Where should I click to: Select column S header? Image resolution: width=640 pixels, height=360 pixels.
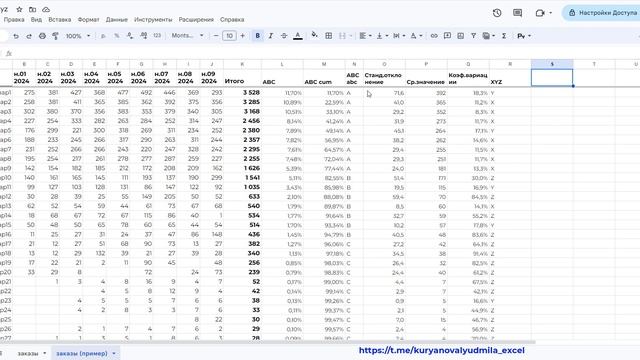(552, 64)
